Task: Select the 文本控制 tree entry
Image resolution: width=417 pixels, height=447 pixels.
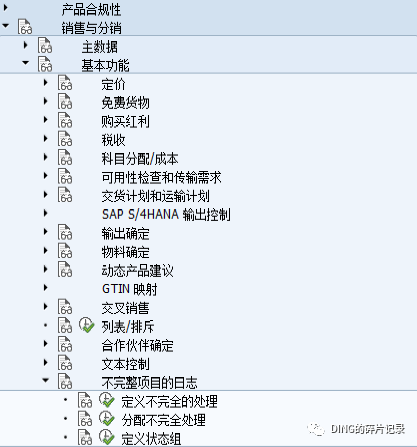Action: 125,364
